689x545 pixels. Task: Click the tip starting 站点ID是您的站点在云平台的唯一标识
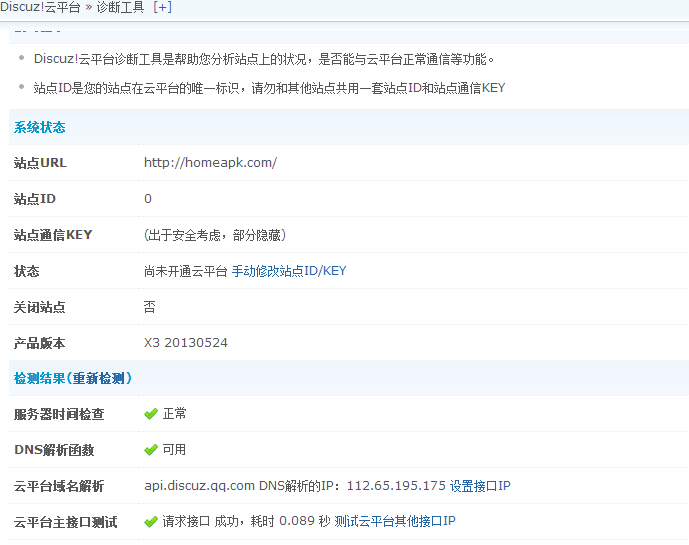(269, 88)
